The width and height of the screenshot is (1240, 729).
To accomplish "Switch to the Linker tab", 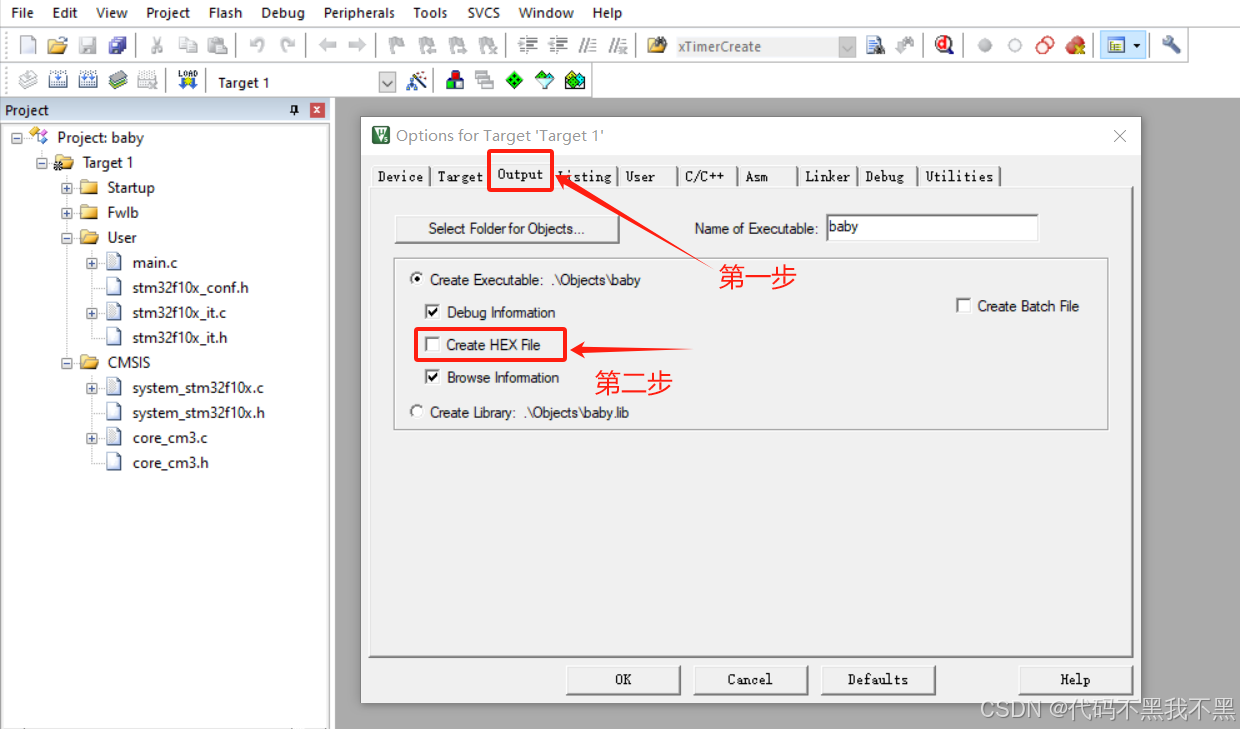I will 828,176.
